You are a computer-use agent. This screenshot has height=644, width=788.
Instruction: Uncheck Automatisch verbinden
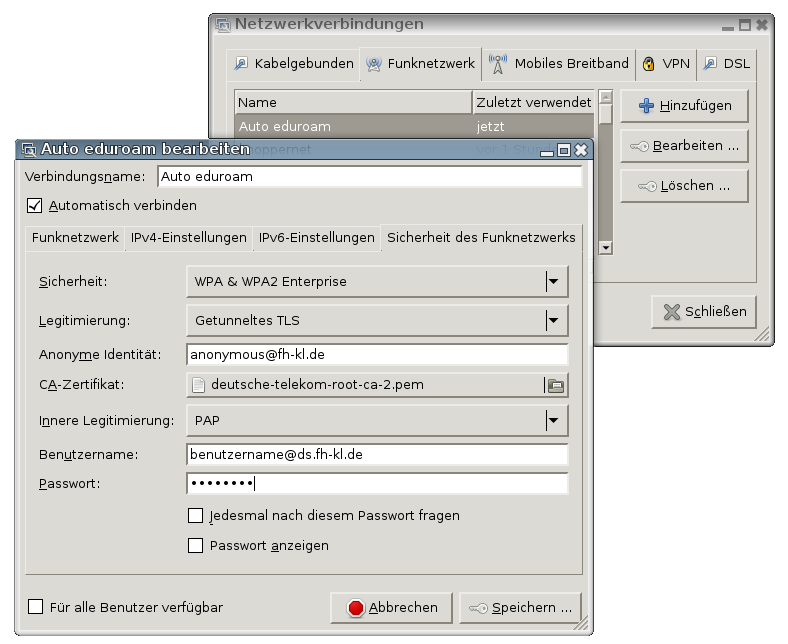[35, 206]
